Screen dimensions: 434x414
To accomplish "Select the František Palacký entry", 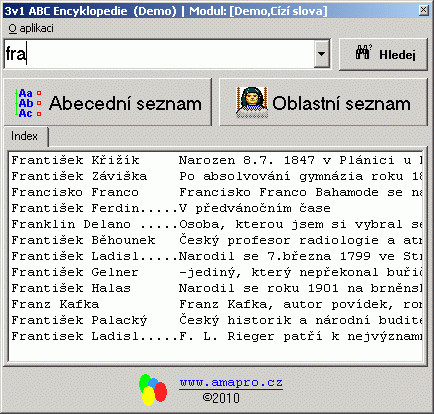I will pos(216,320).
